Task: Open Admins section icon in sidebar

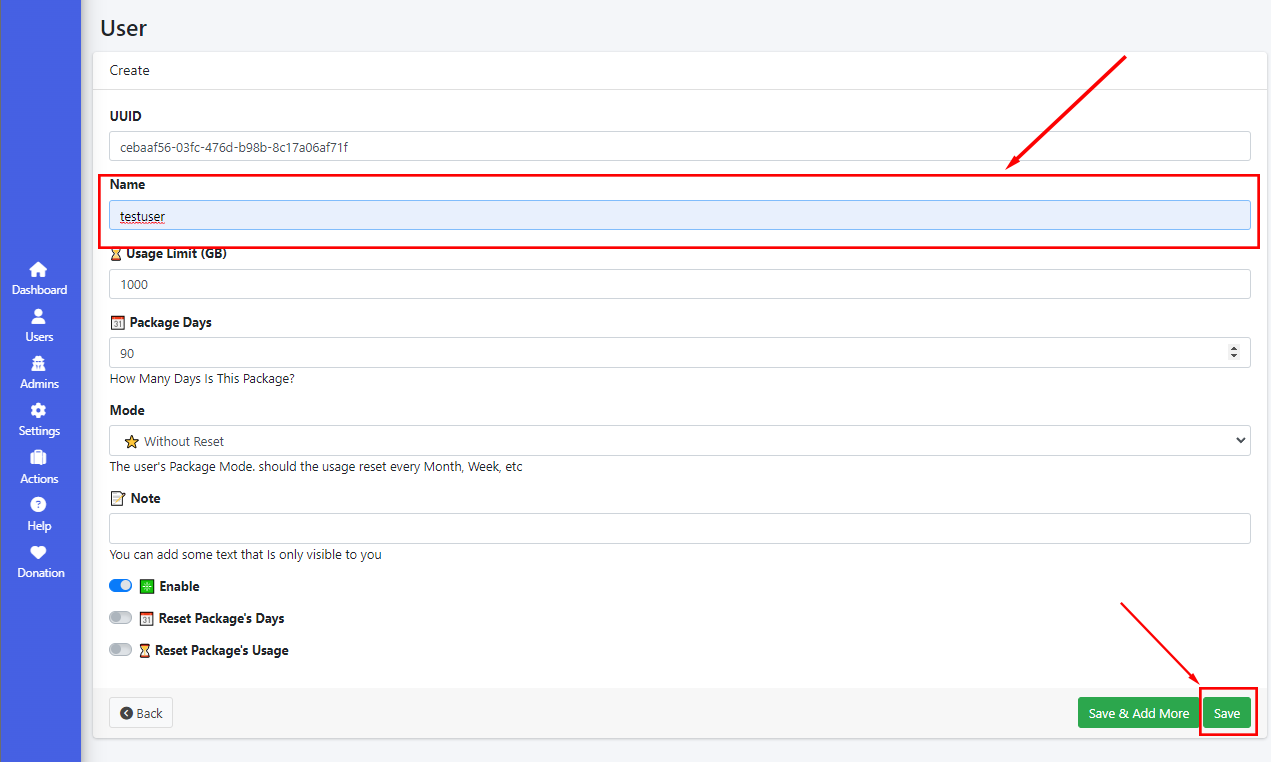Action: click(x=38, y=363)
